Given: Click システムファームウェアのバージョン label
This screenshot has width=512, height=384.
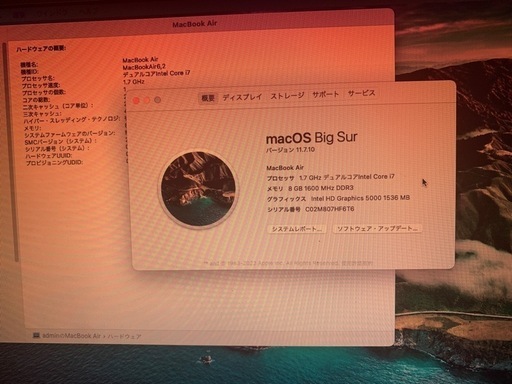Looking at the screenshot, I should (70, 134).
